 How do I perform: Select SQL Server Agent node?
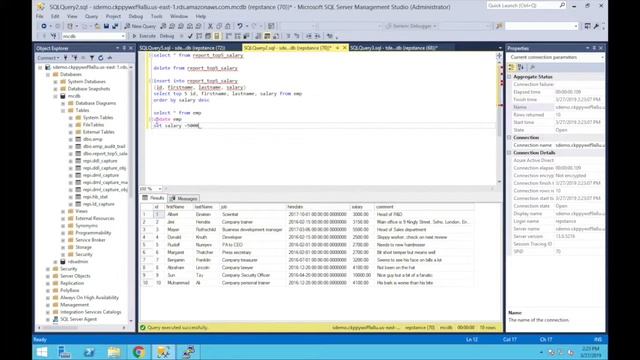tap(78, 319)
